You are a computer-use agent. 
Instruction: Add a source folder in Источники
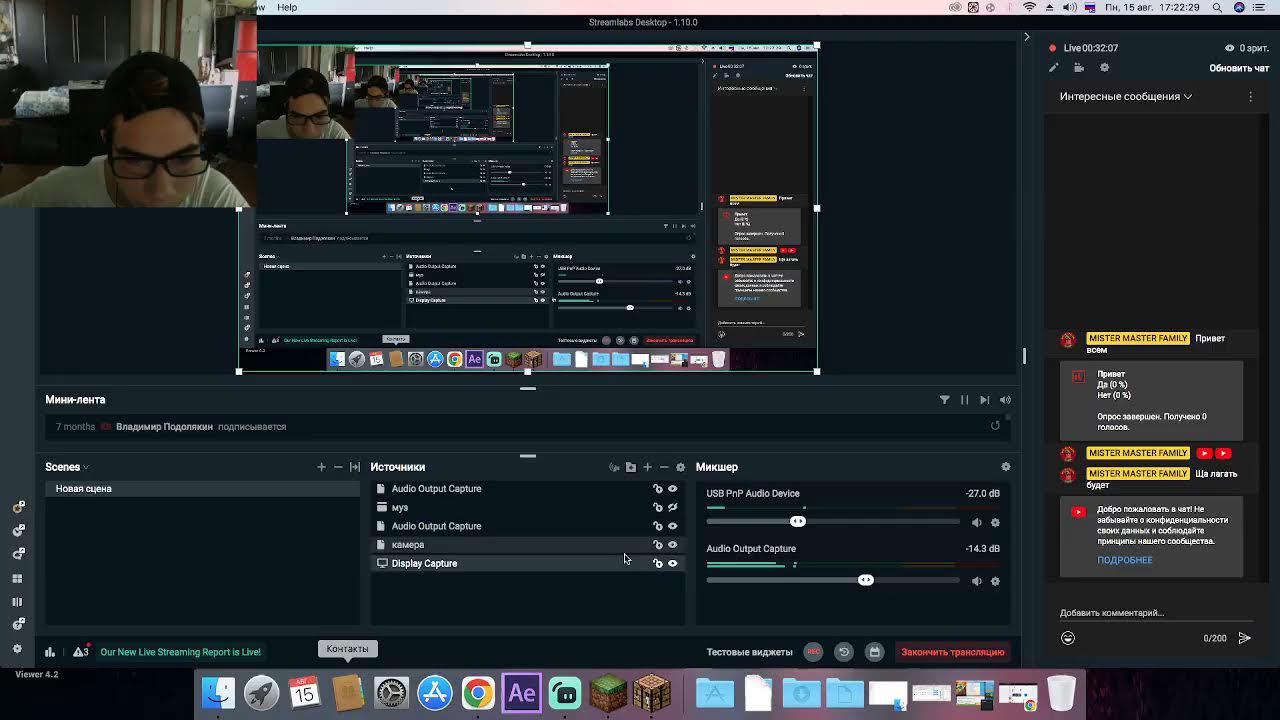coord(630,467)
